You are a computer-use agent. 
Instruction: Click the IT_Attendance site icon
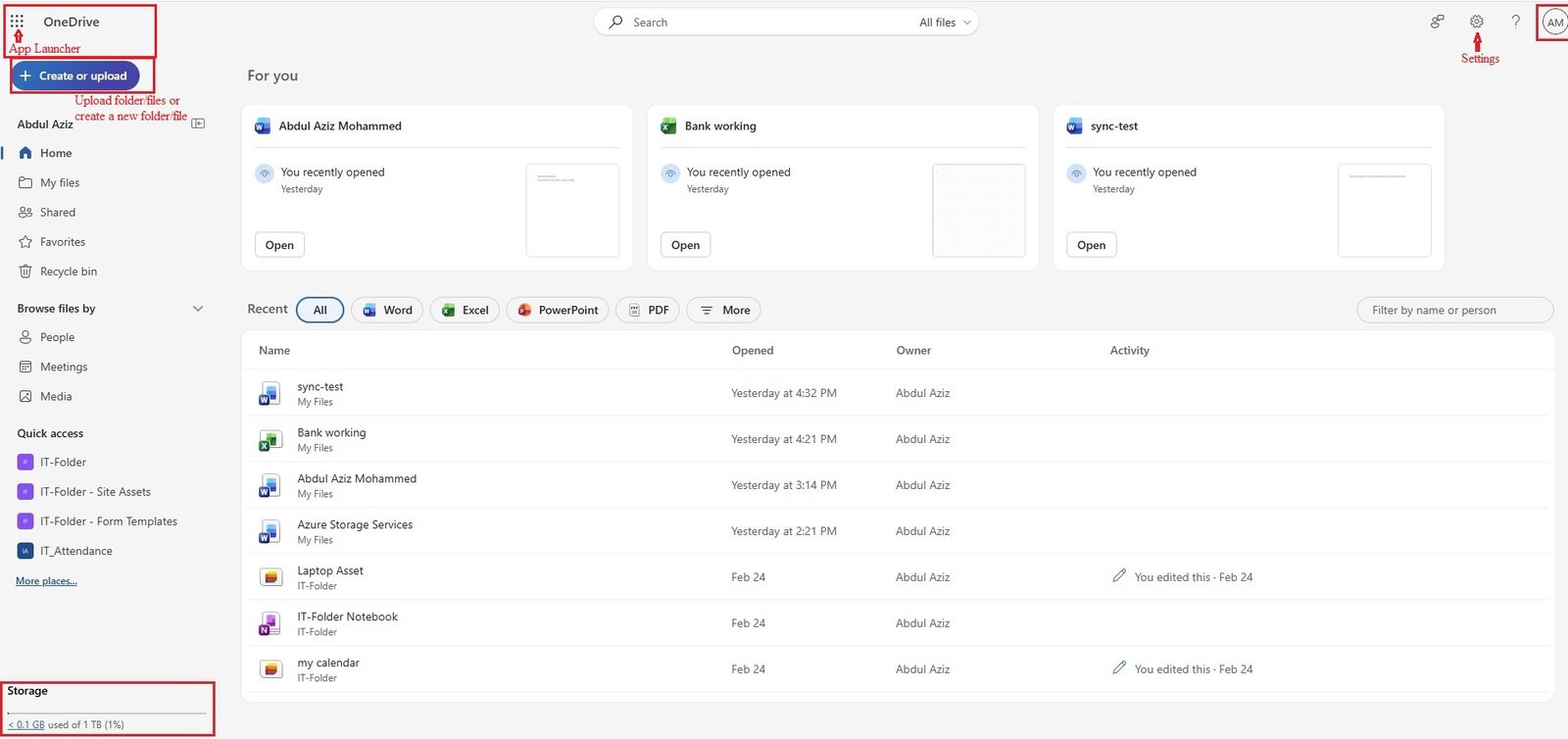click(25, 551)
